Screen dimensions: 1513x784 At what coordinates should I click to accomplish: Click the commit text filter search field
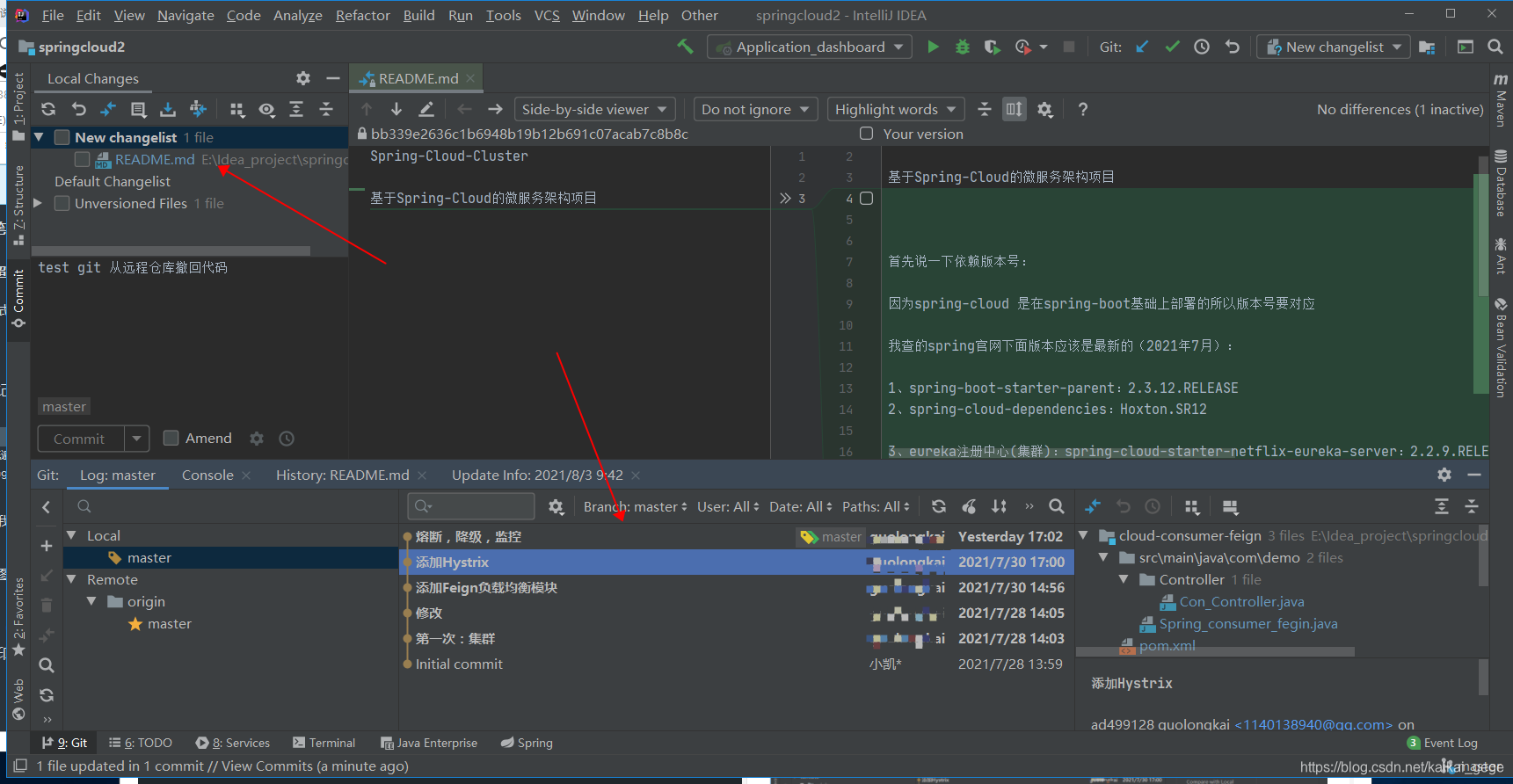471,506
